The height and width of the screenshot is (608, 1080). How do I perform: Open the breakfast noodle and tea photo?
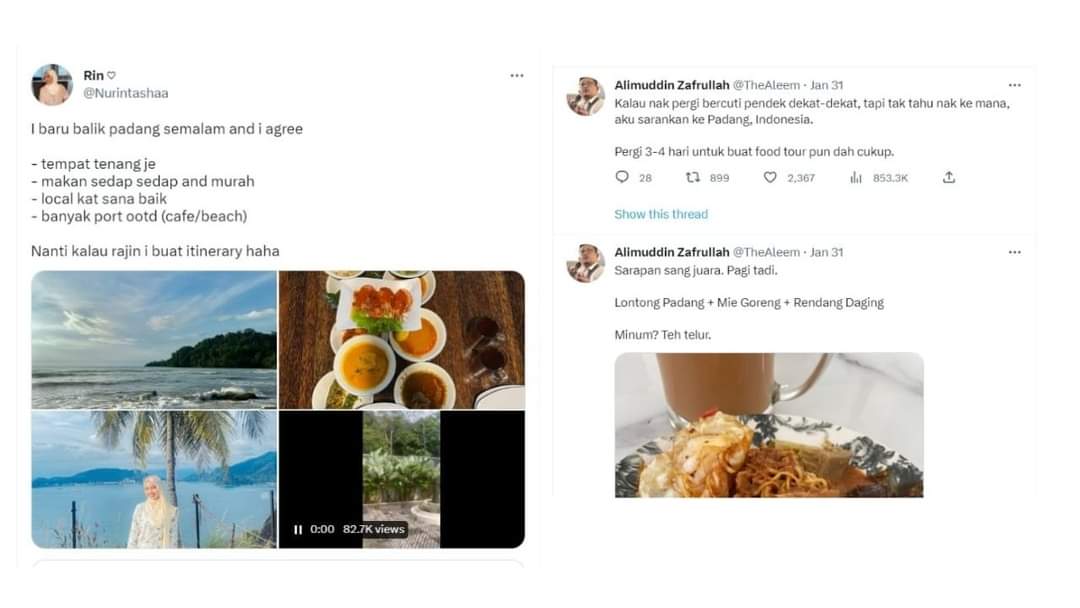coord(768,424)
